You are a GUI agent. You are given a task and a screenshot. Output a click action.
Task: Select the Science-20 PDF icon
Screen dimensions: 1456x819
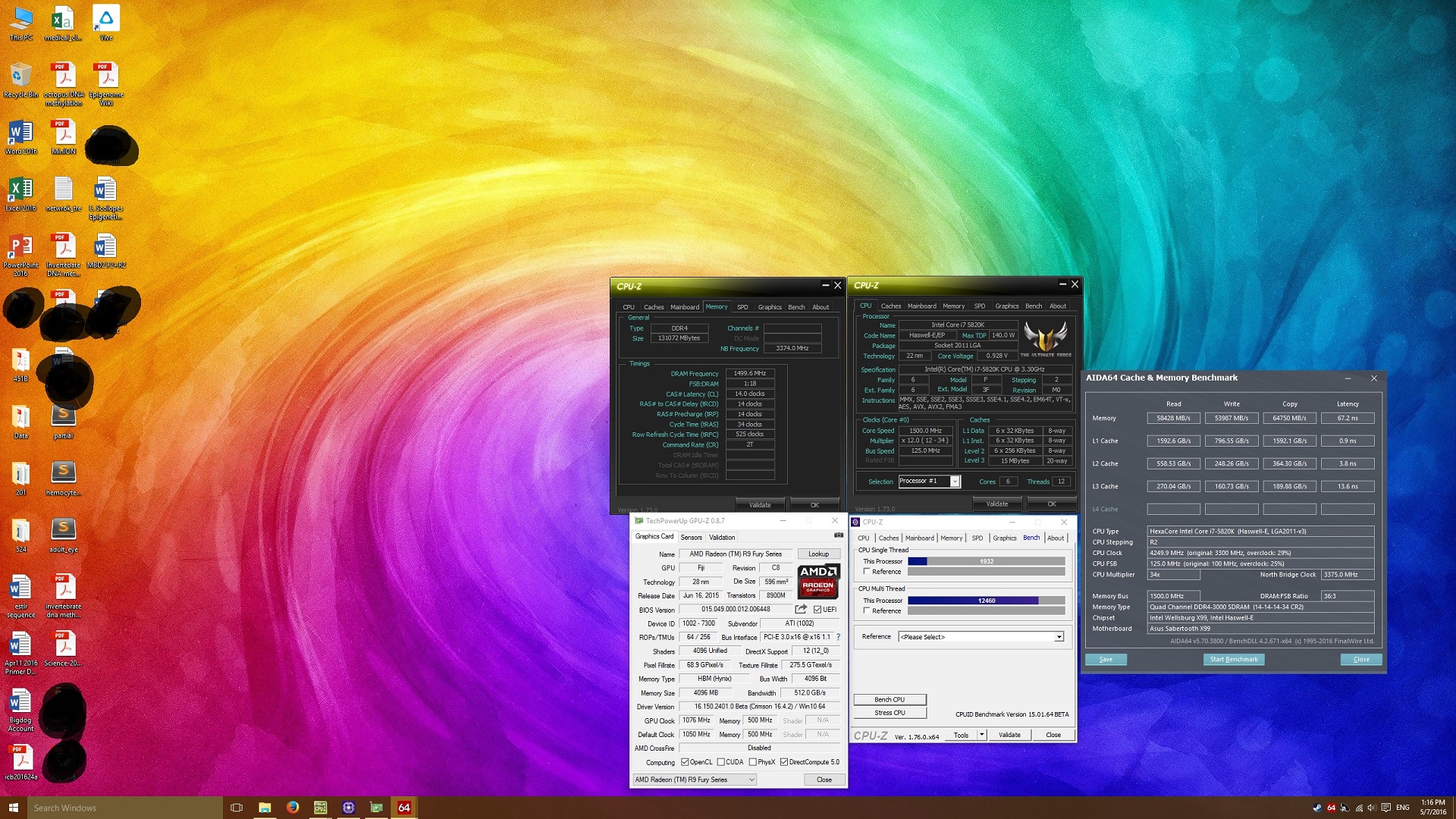coord(64,649)
